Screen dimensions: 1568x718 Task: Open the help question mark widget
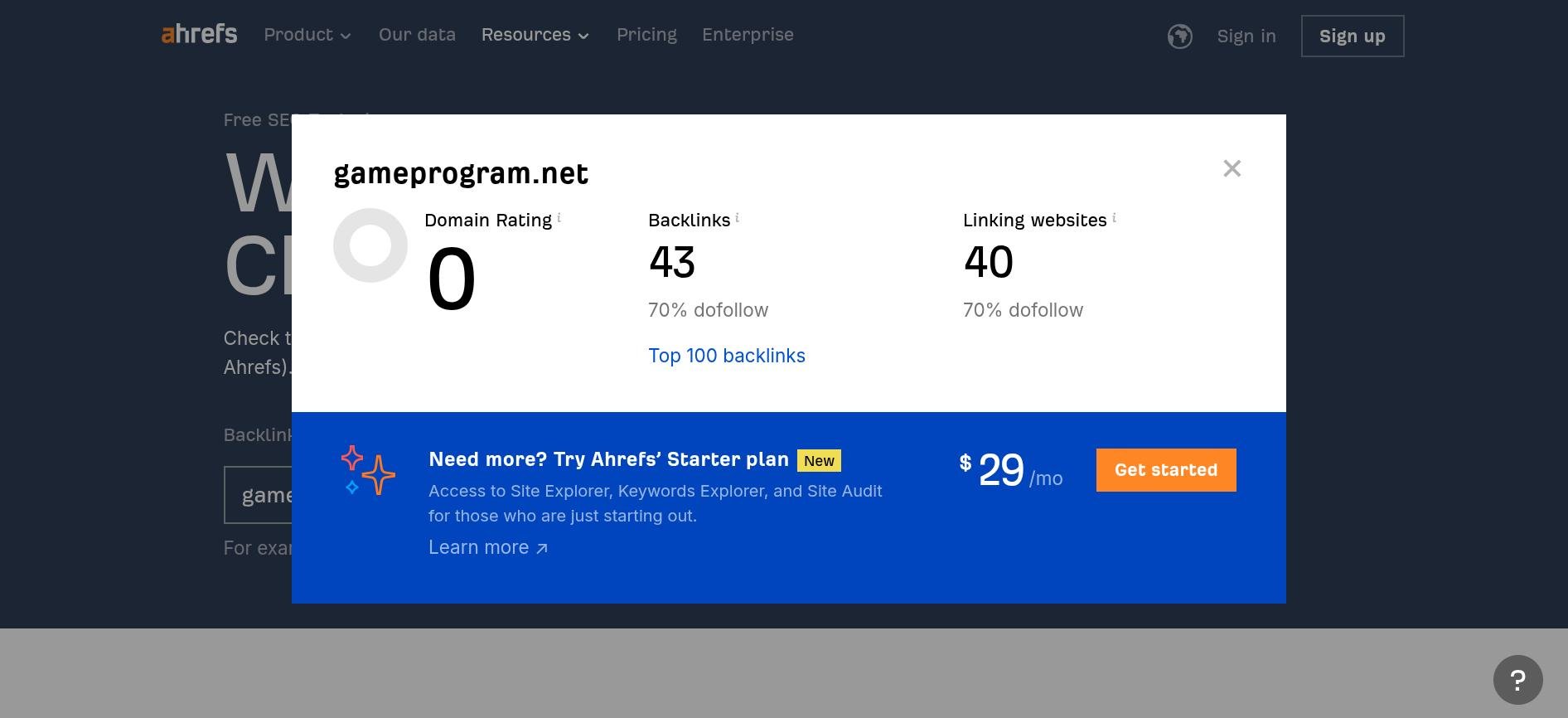tap(1517, 680)
